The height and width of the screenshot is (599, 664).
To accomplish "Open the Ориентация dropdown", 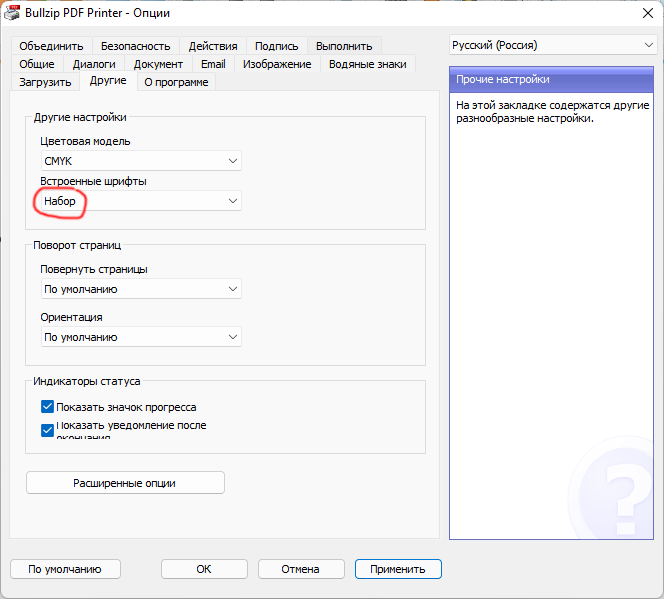I will 141,337.
